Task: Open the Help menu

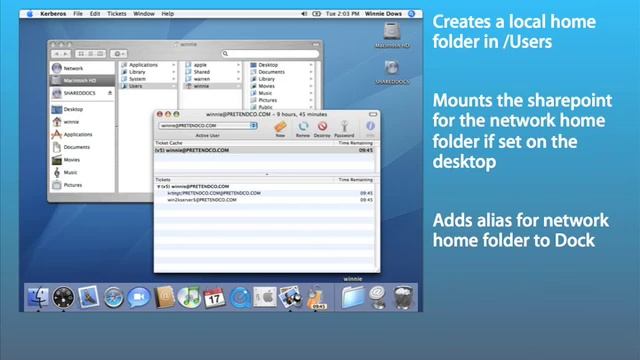Action: coord(167,13)
